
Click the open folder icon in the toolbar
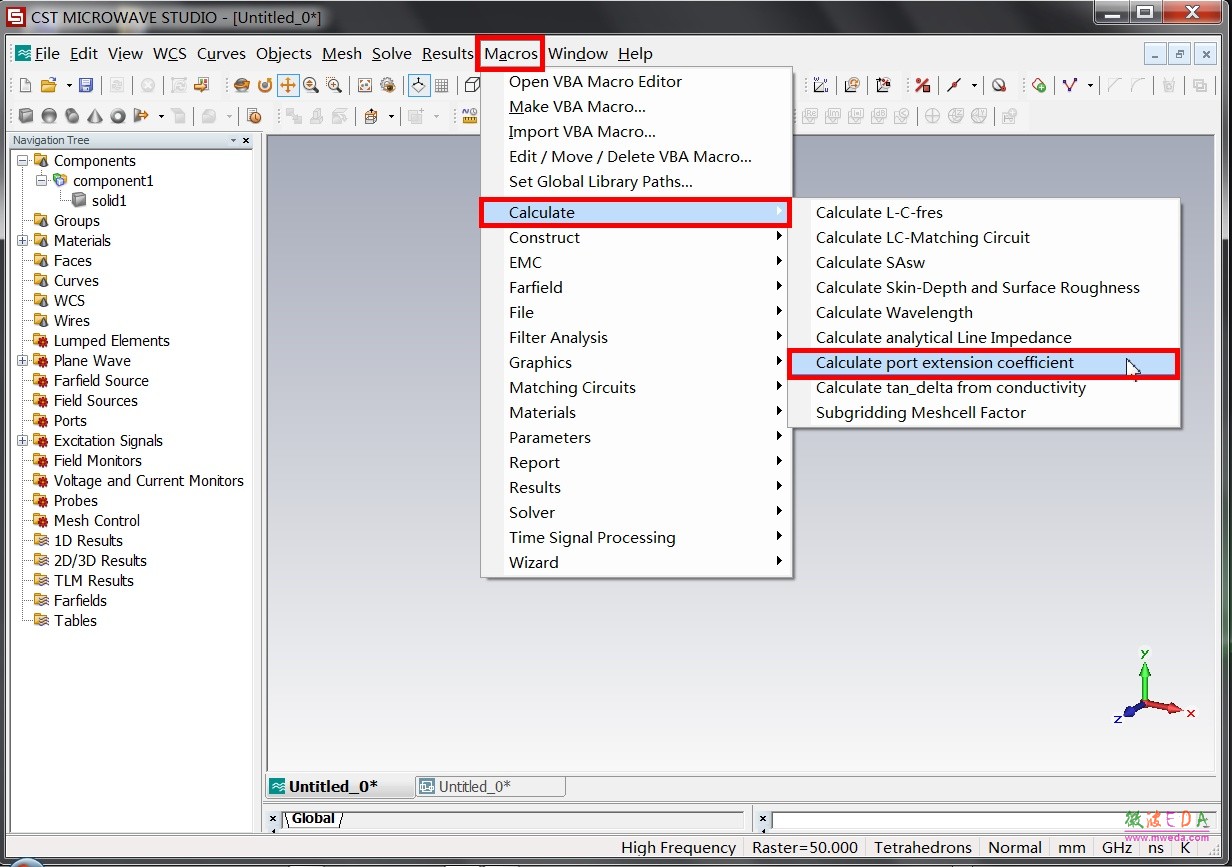(49, 86)
